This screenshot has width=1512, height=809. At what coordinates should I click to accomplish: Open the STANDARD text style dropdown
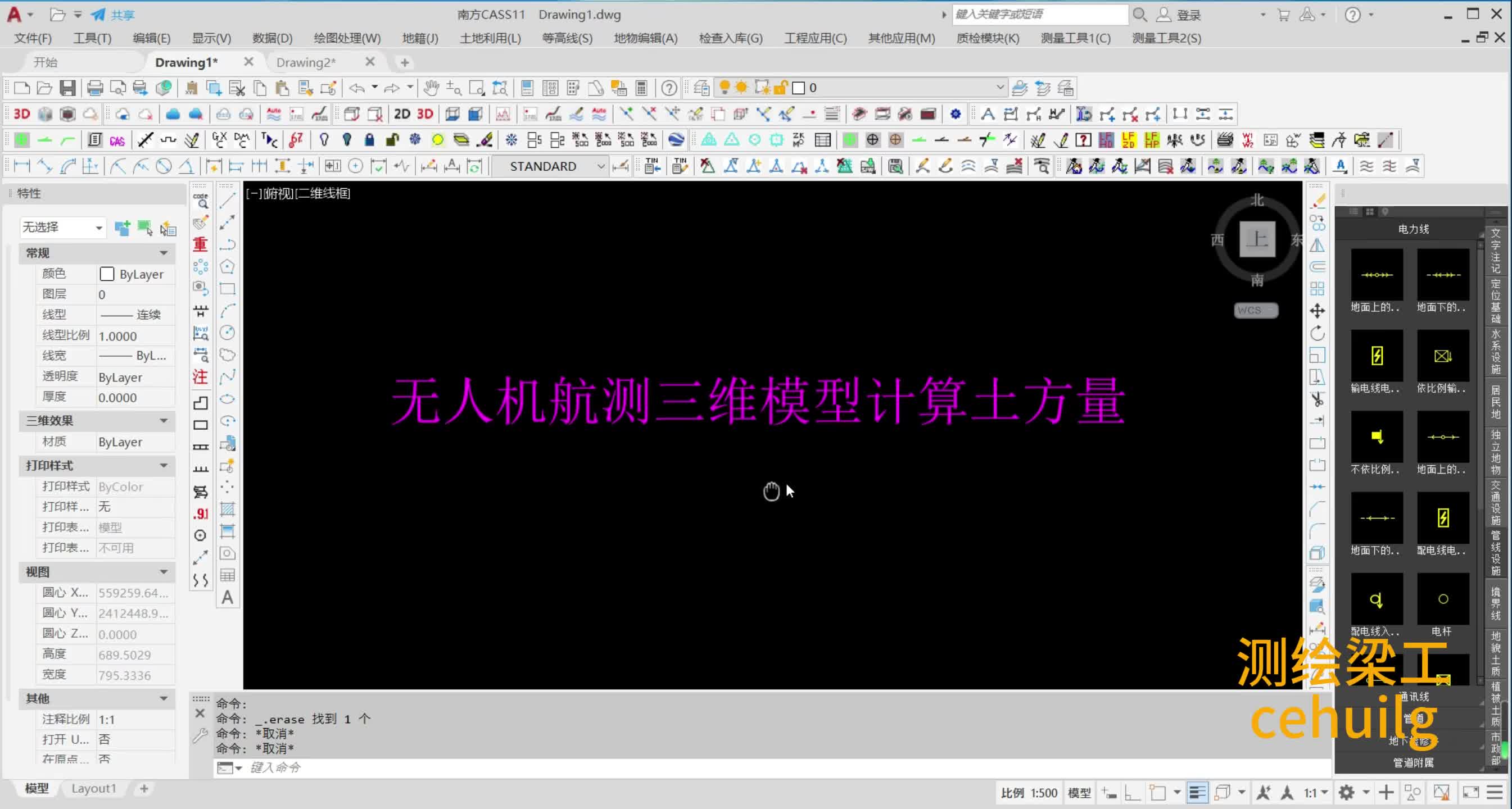[599, 166]
